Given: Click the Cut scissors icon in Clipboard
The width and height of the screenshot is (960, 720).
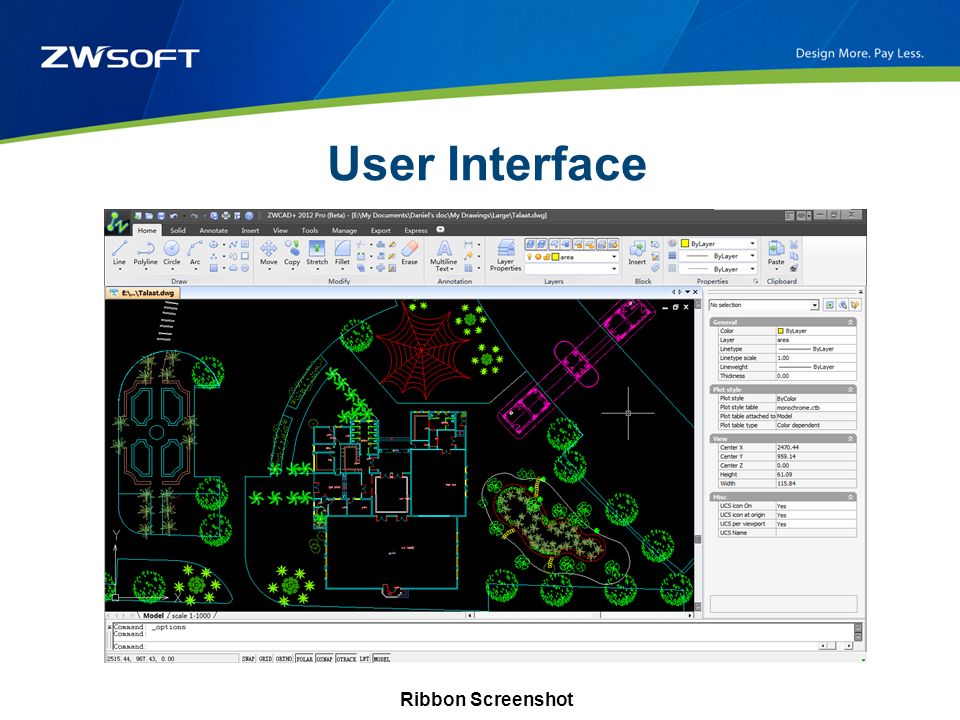Looking at the screenshot, I should point(794,244).
